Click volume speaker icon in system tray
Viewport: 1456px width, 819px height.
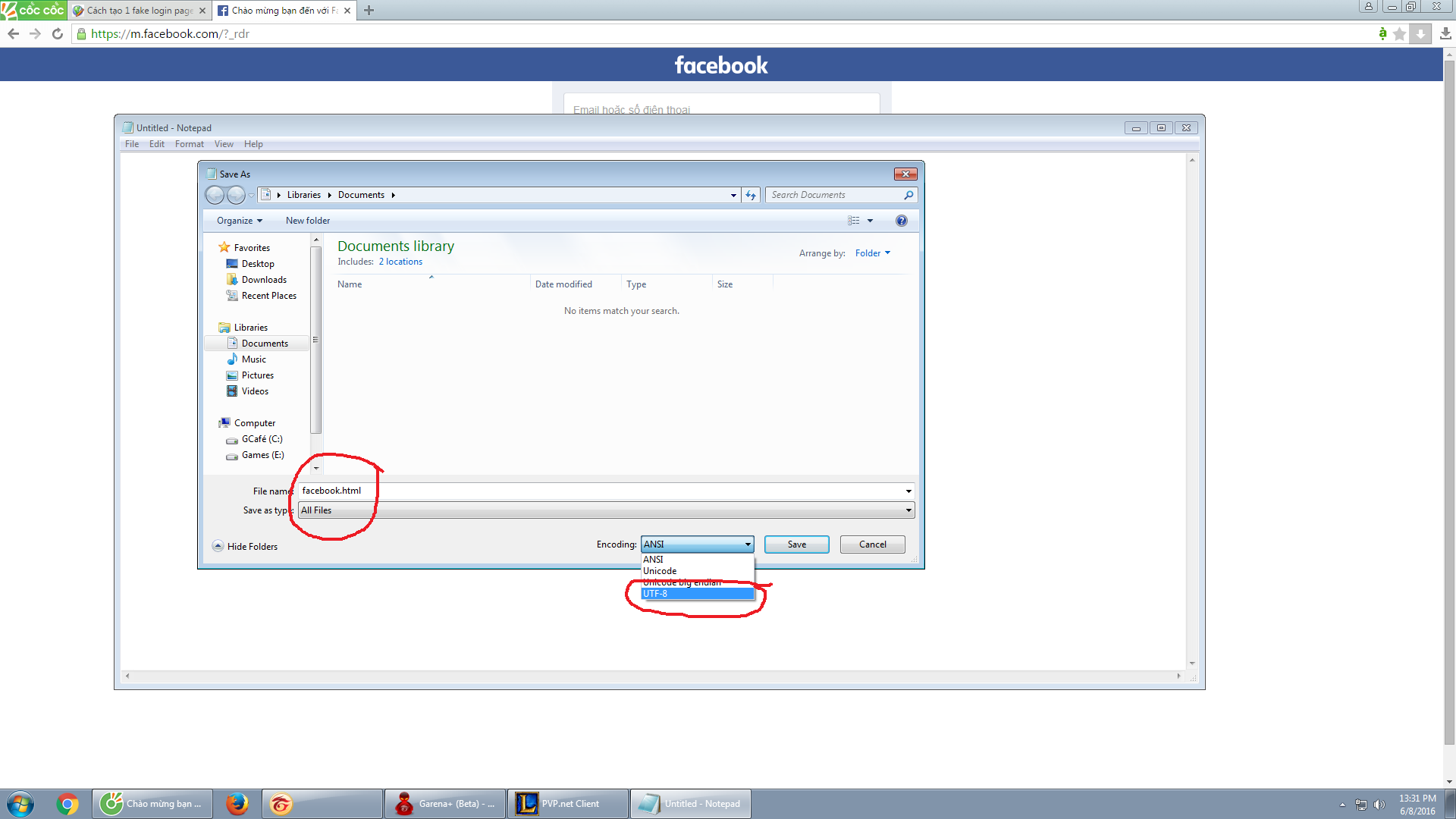coord(1379,805)
